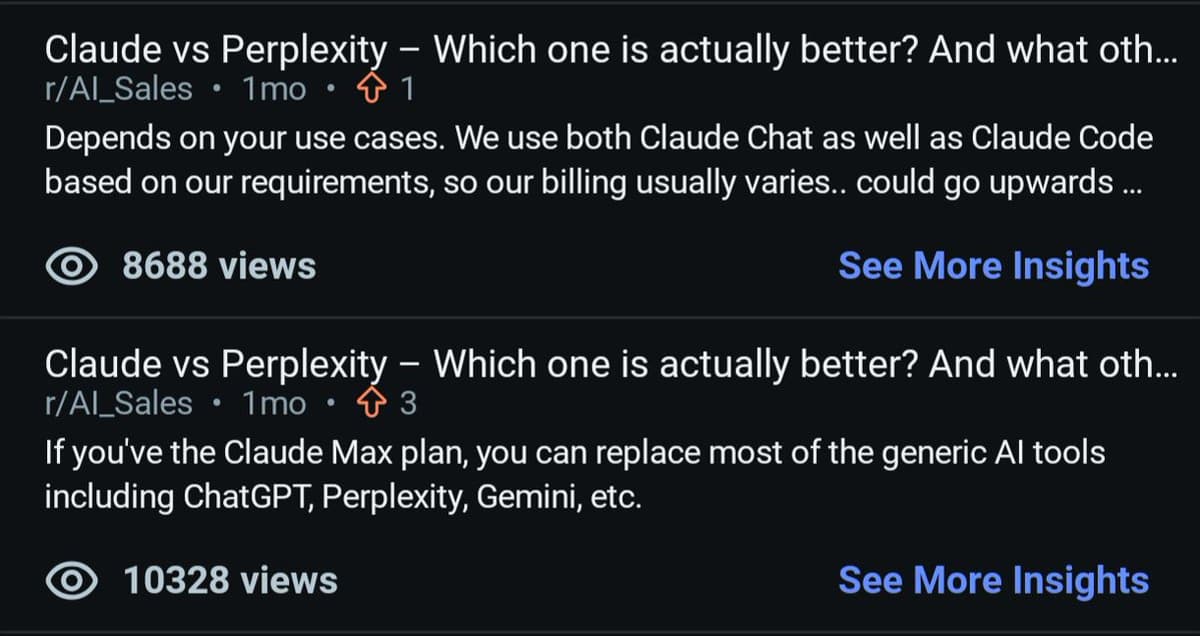Click the upvote count number 3
Viewport: 1200px width, 636px height.
[407, 404]
